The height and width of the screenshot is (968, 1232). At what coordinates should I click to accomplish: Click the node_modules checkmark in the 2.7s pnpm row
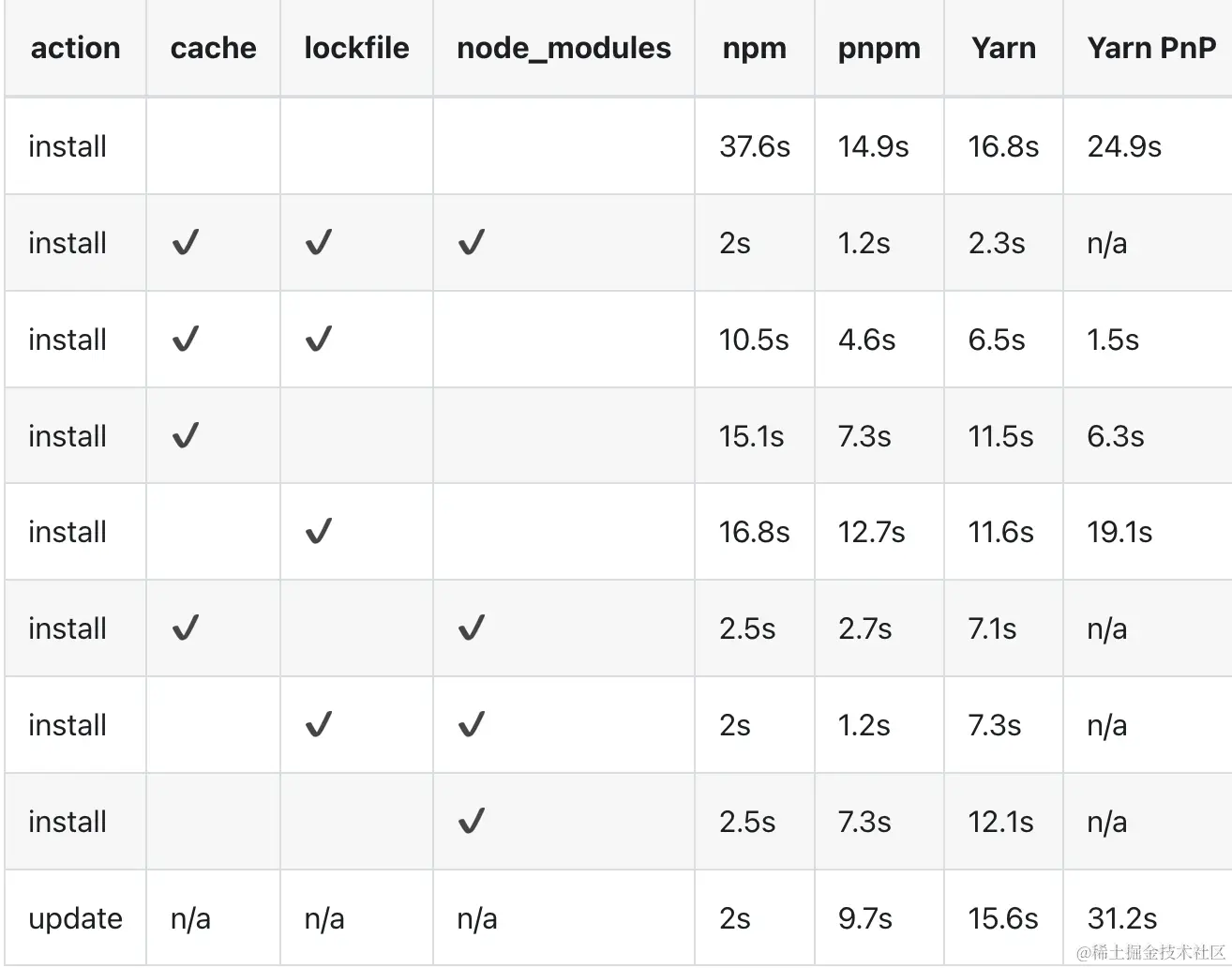[471, 628]
